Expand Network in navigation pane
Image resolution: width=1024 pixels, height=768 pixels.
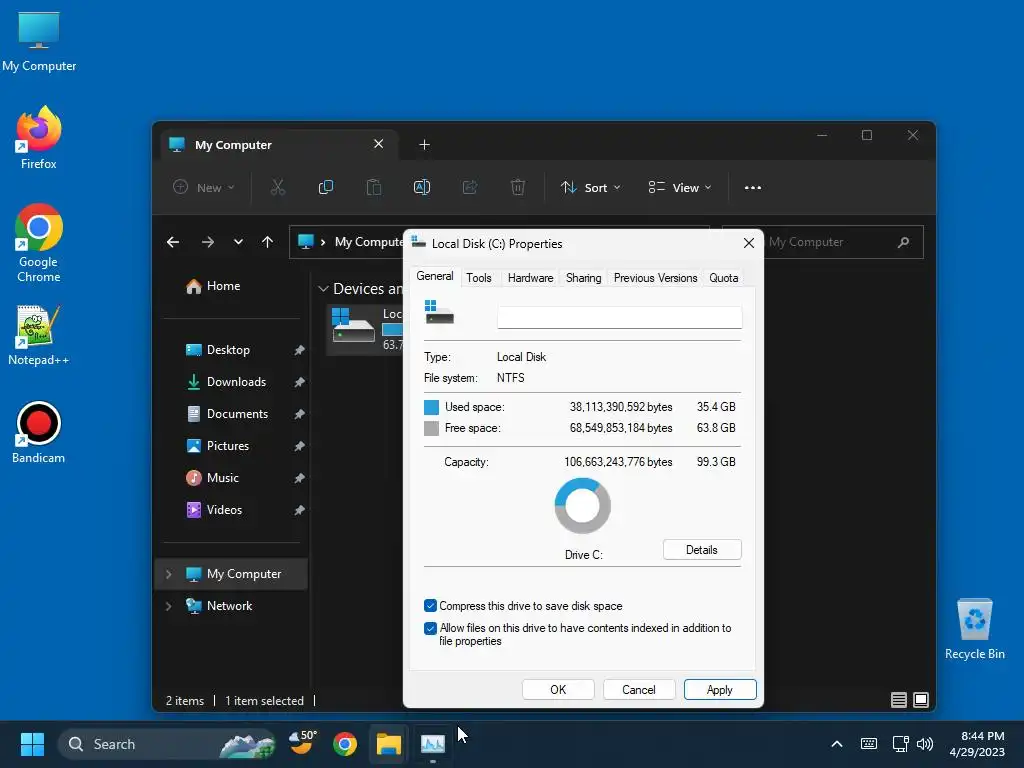(168, 606)
